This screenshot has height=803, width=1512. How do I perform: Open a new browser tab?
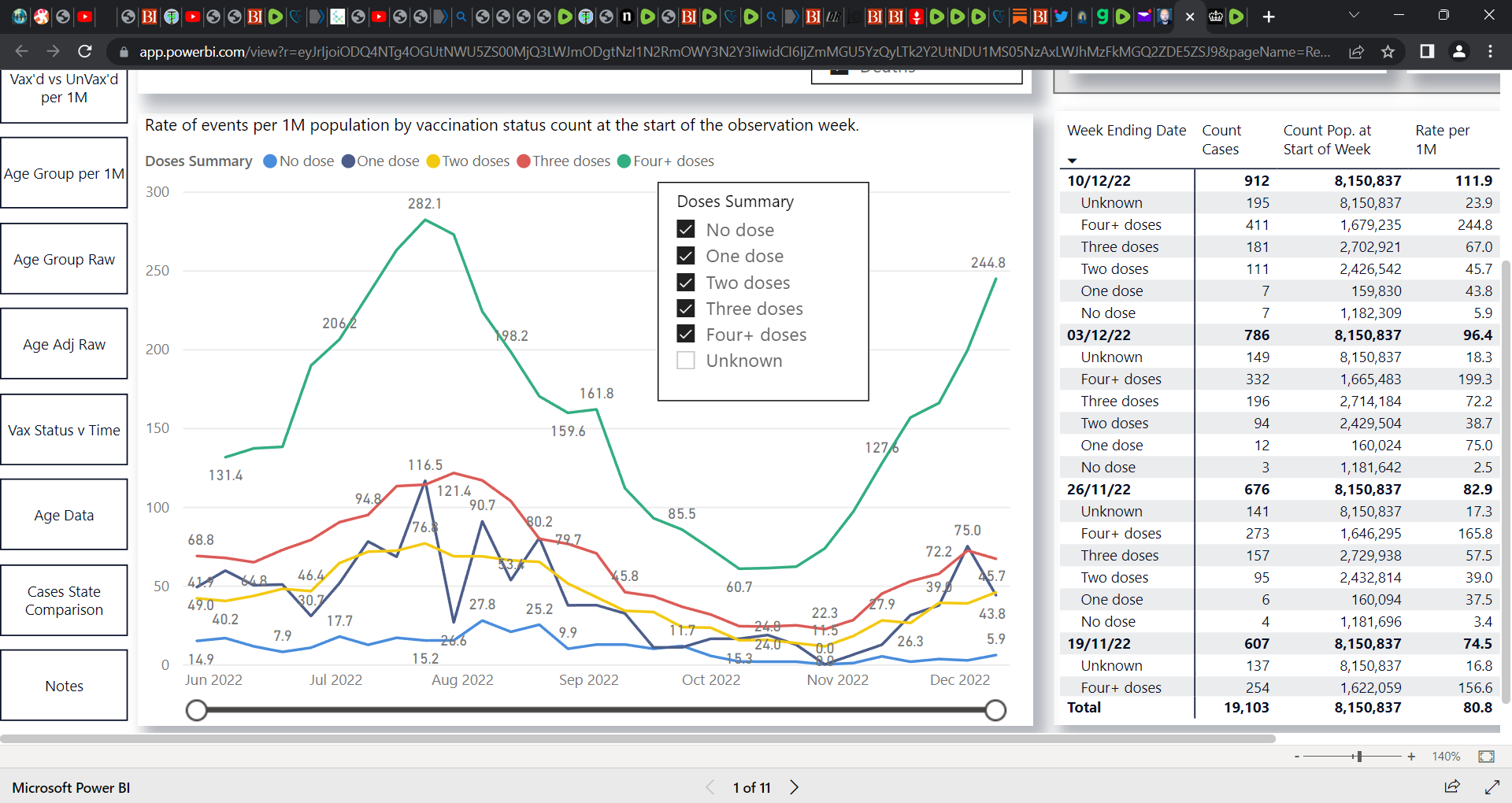pyautogui.click(x=1269, y=17)
